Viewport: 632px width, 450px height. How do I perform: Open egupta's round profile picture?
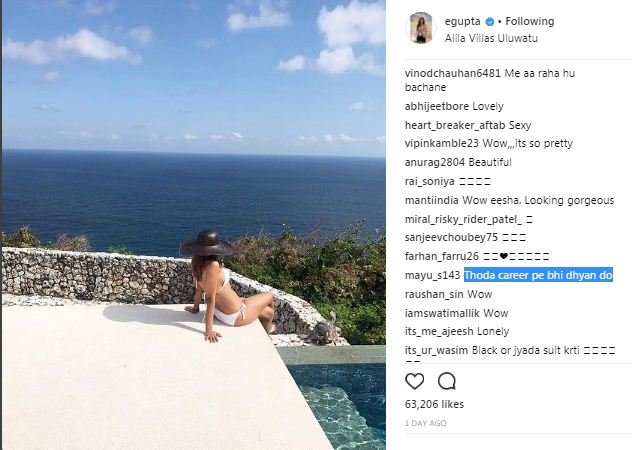421,27
